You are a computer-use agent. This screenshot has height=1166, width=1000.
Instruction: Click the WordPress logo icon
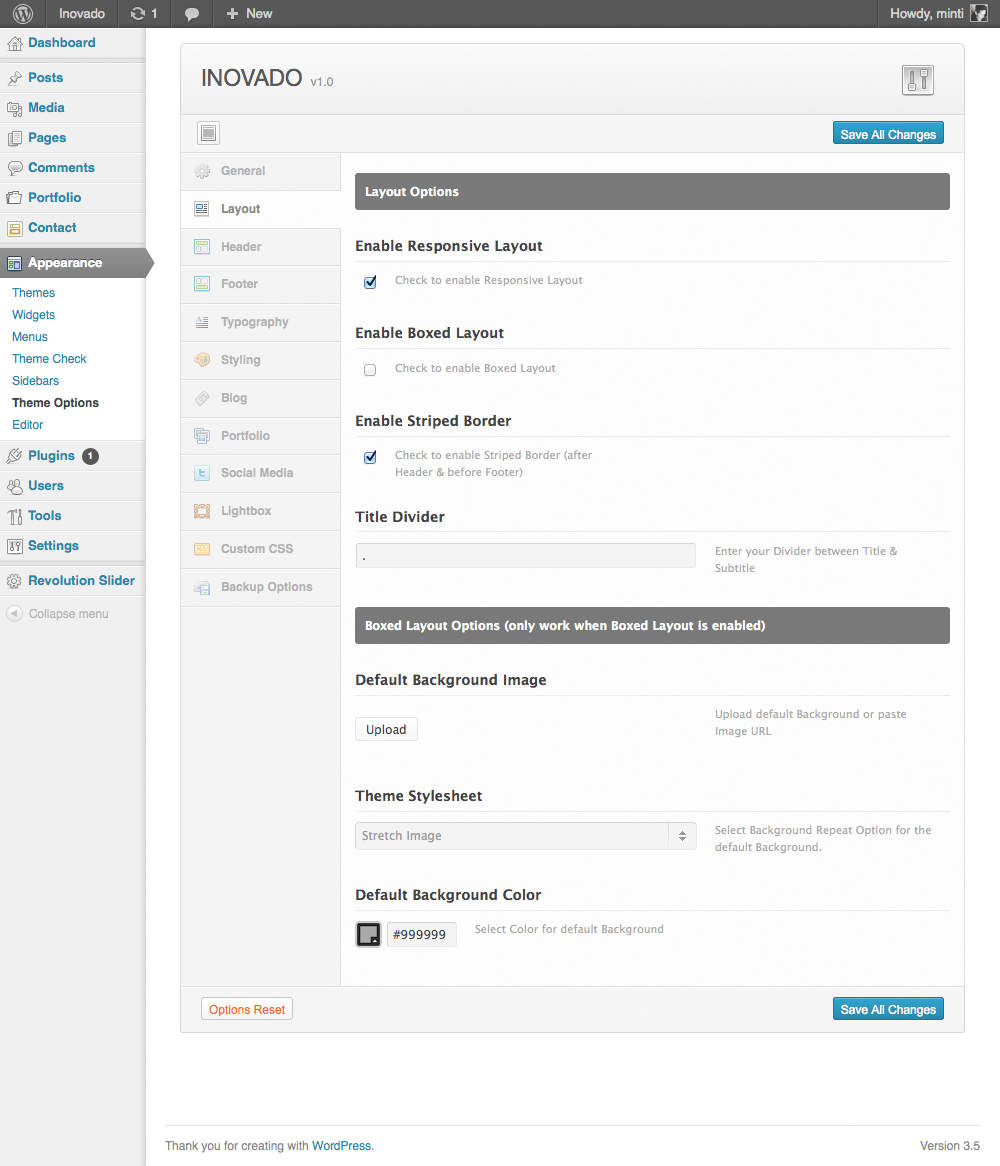click(x=23, y=14)
